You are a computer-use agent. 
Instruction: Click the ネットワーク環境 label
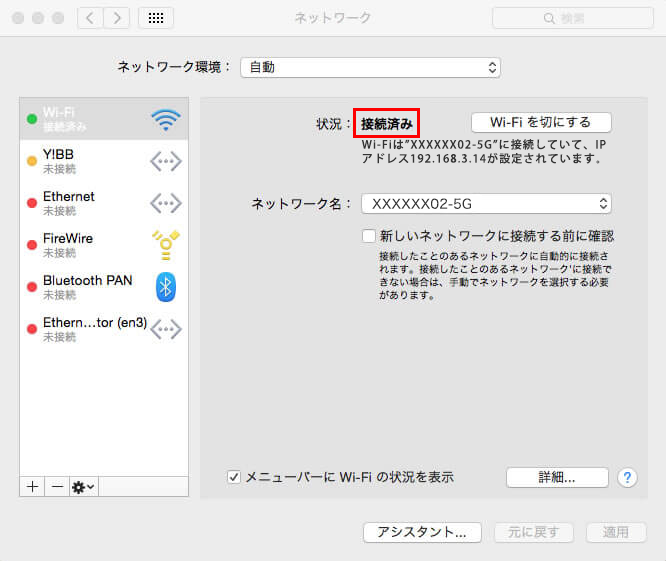173,67
